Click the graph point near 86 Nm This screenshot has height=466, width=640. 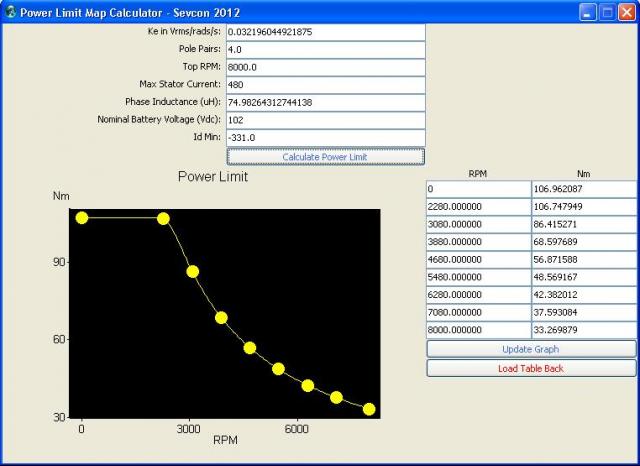pos(193,272)
